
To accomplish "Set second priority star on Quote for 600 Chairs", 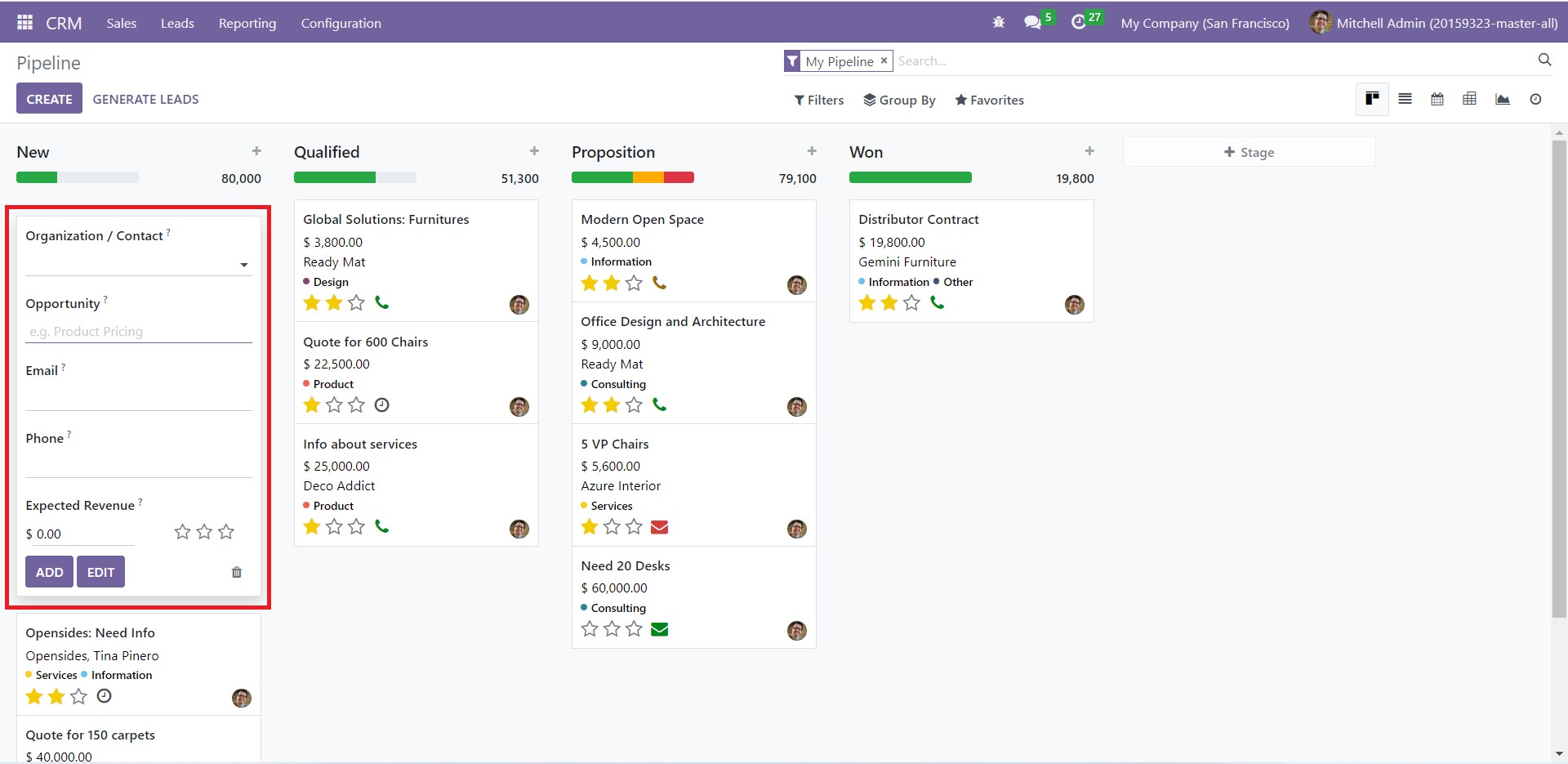I will coord(334,404).
